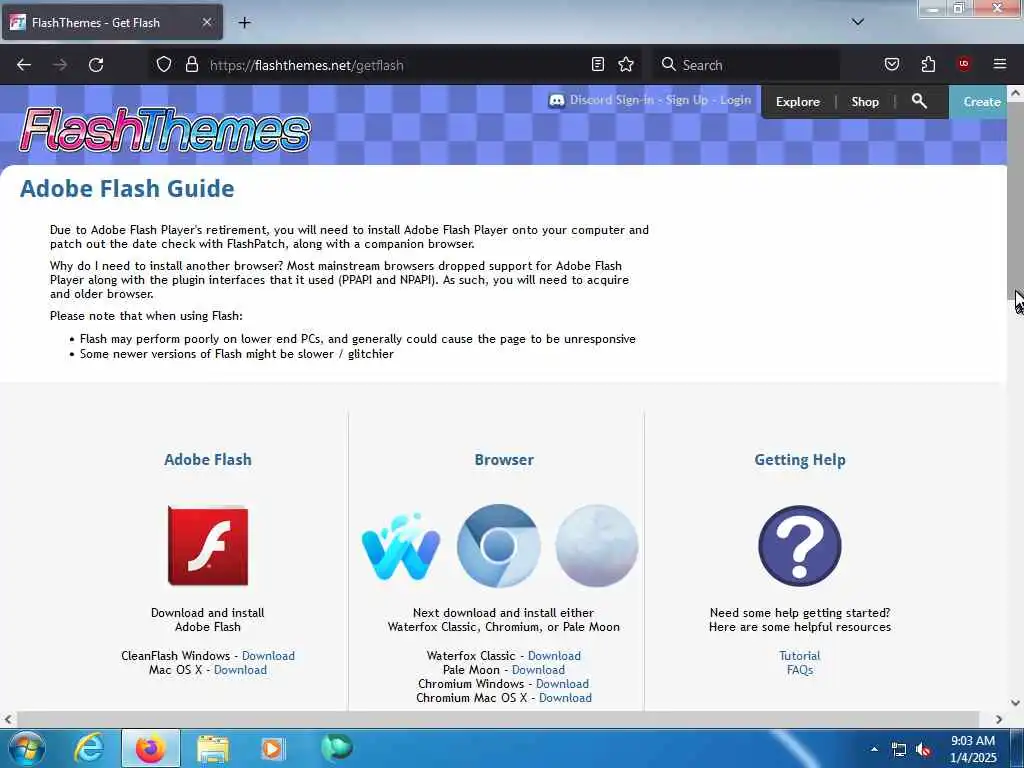Image resolution: width=1024 pixels, height=768 pixels.
Task: Click the volume speaker tray icon
Action: [x=923, y=750]
